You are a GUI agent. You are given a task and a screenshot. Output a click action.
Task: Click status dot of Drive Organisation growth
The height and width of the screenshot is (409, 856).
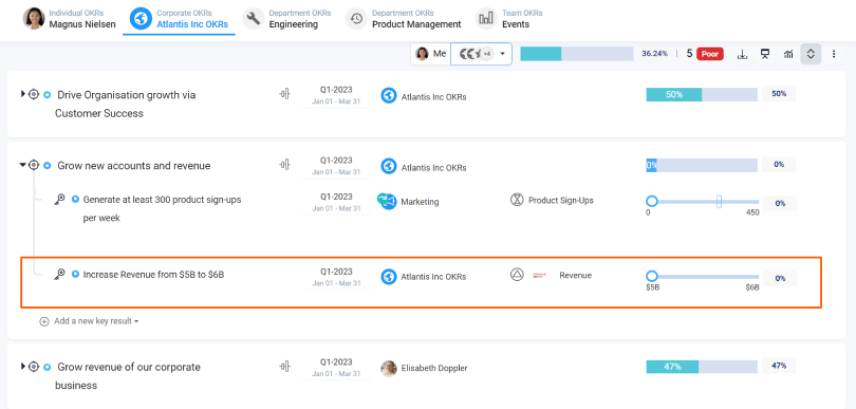click(47, 94)
